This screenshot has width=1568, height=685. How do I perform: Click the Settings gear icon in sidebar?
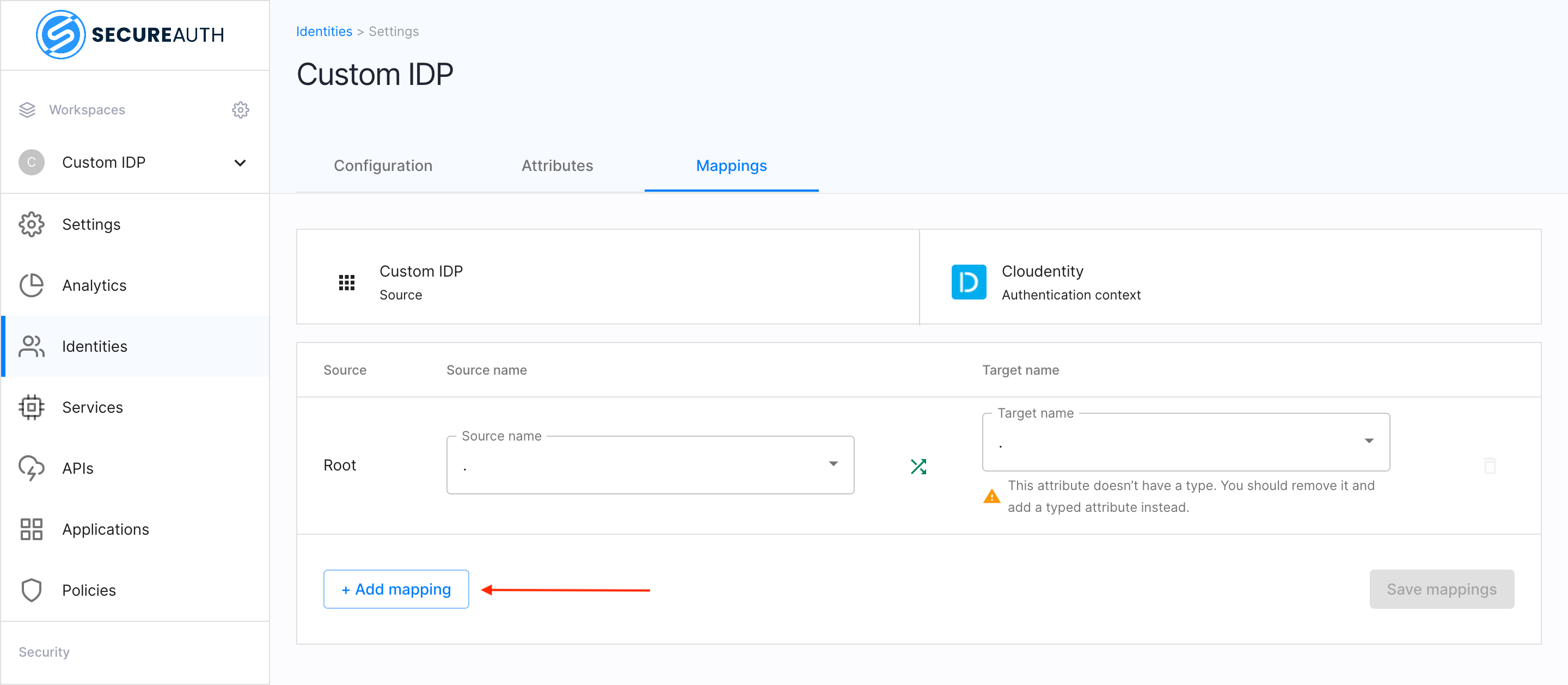point(31,225)
